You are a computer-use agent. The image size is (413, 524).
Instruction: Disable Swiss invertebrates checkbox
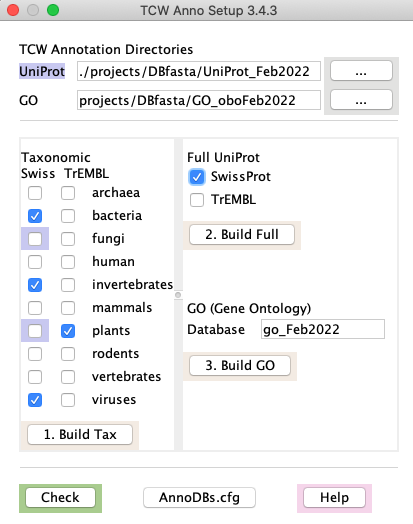click(35, 285)
